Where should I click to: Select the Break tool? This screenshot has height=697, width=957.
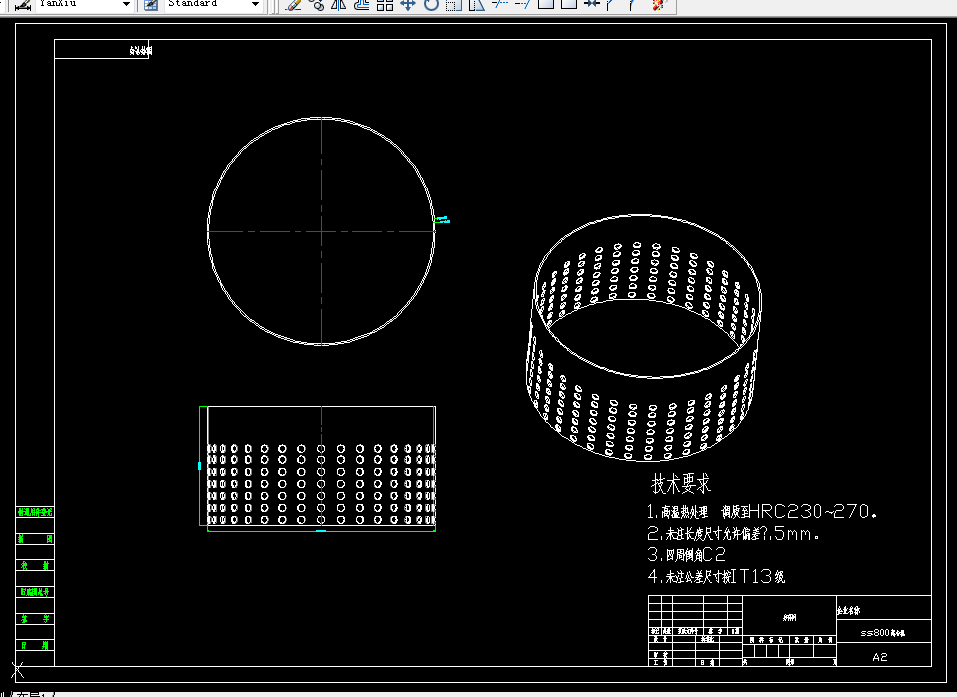click(569, 4)
